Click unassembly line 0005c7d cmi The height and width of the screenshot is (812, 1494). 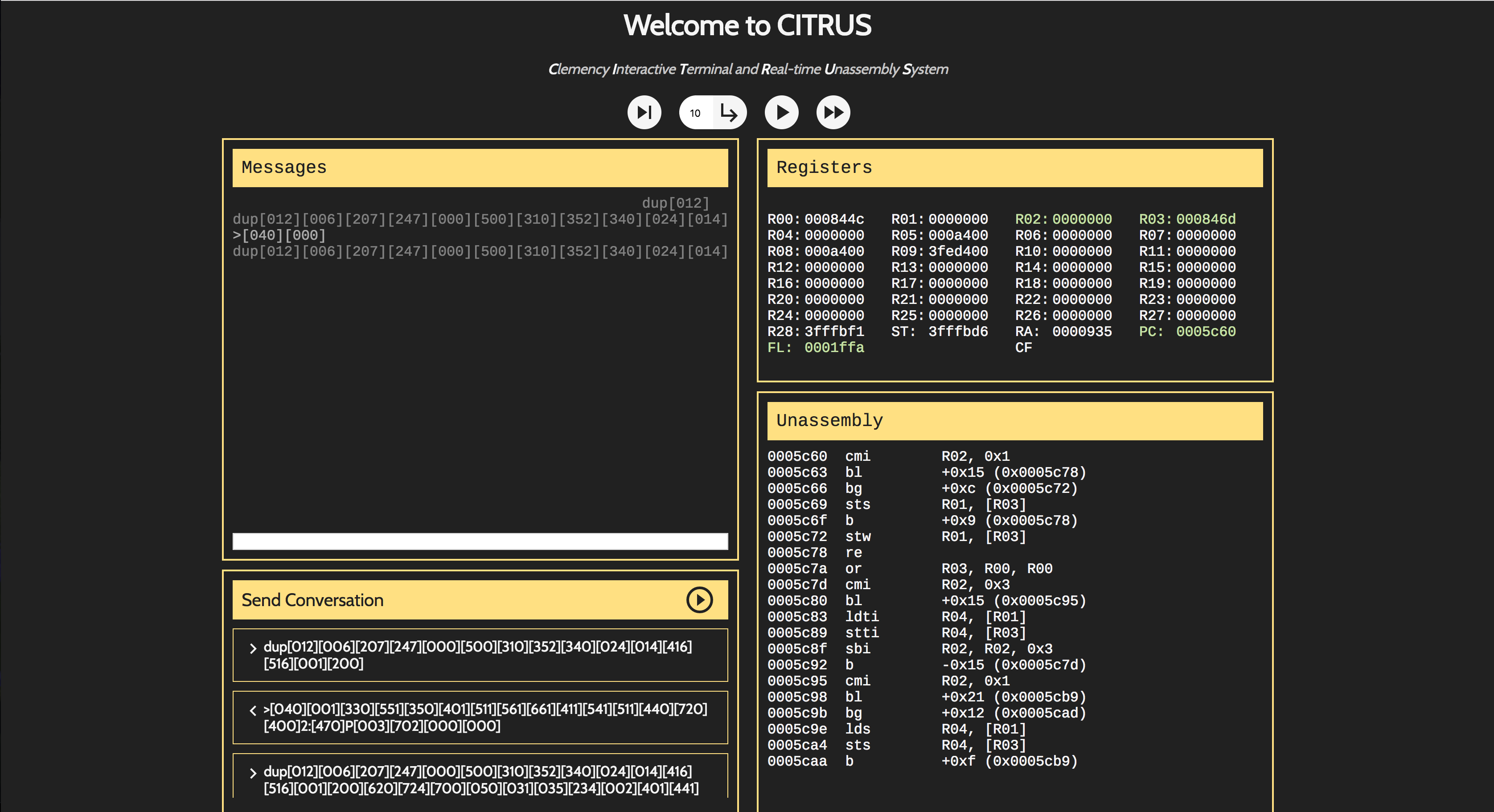coord(889,585)
